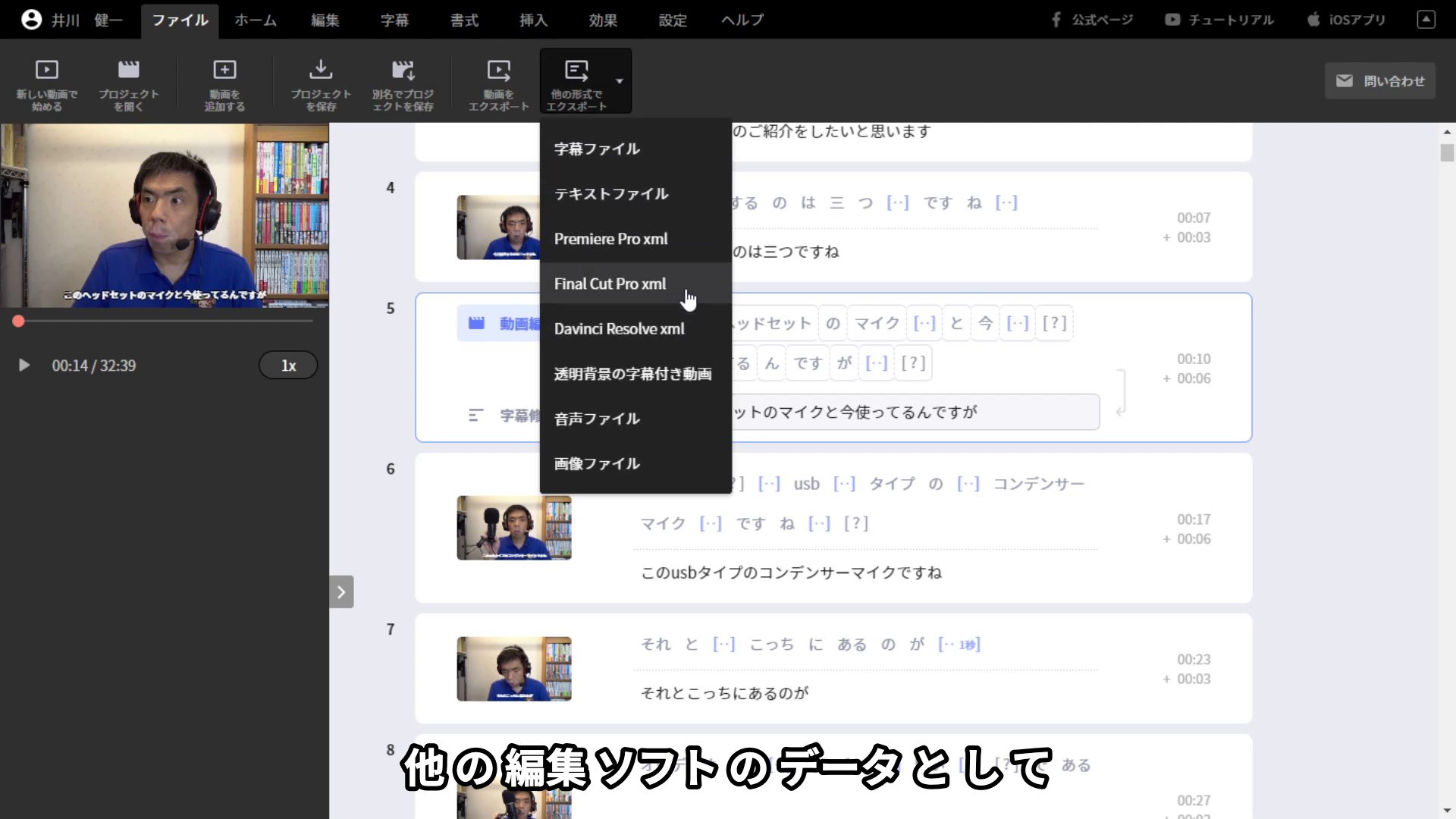Select the word 三 in clip 4
The image size is (1456, 819).
pos(836,203)
